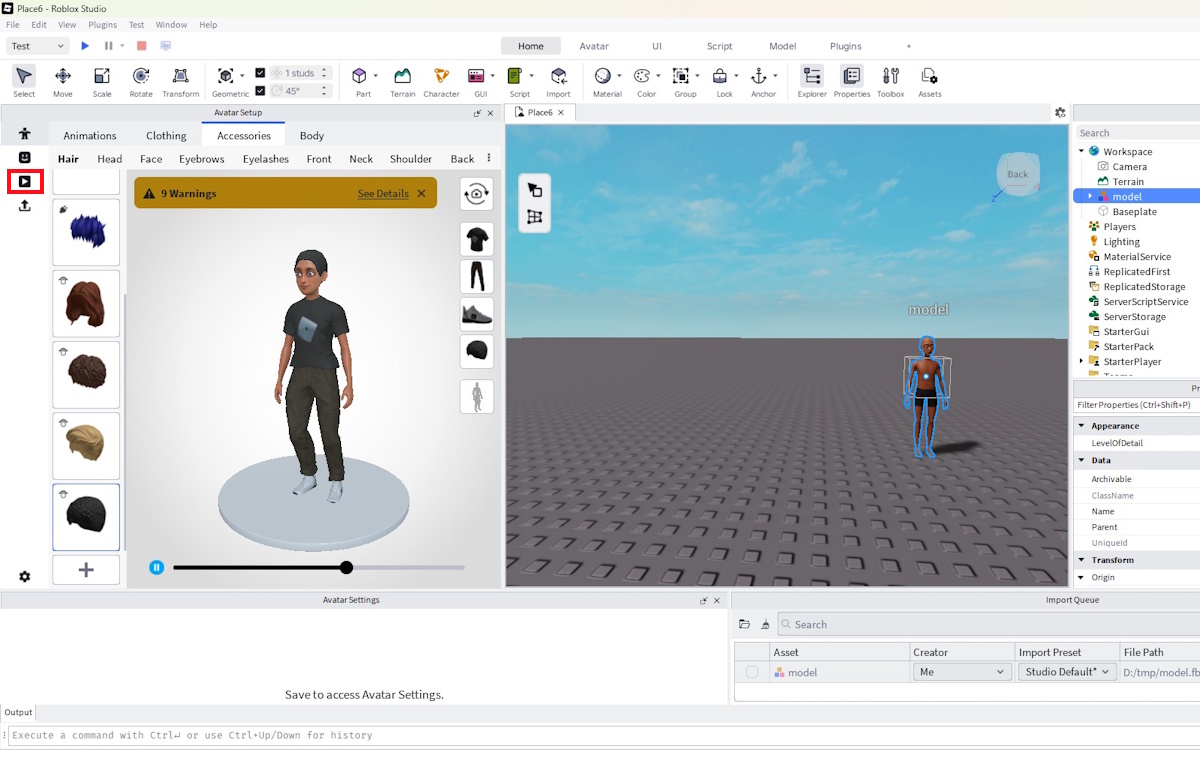Open the Creator dropdown set to Me
Image resolution: width=1200 pixels, height=770 pixels.
click(x=961, y=672)
